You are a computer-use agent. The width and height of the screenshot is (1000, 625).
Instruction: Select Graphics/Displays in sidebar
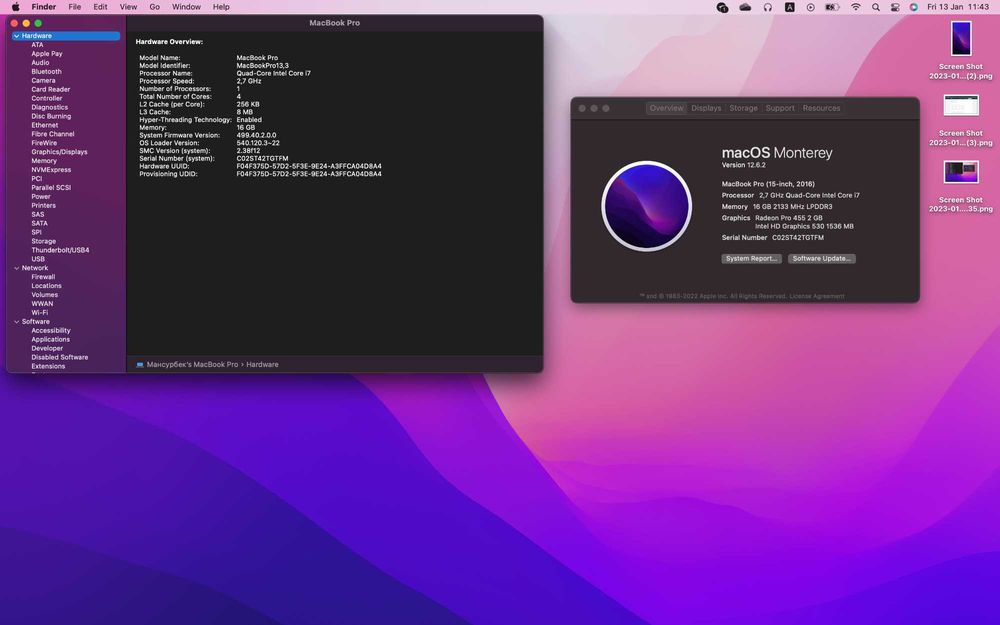coord(59,152)
